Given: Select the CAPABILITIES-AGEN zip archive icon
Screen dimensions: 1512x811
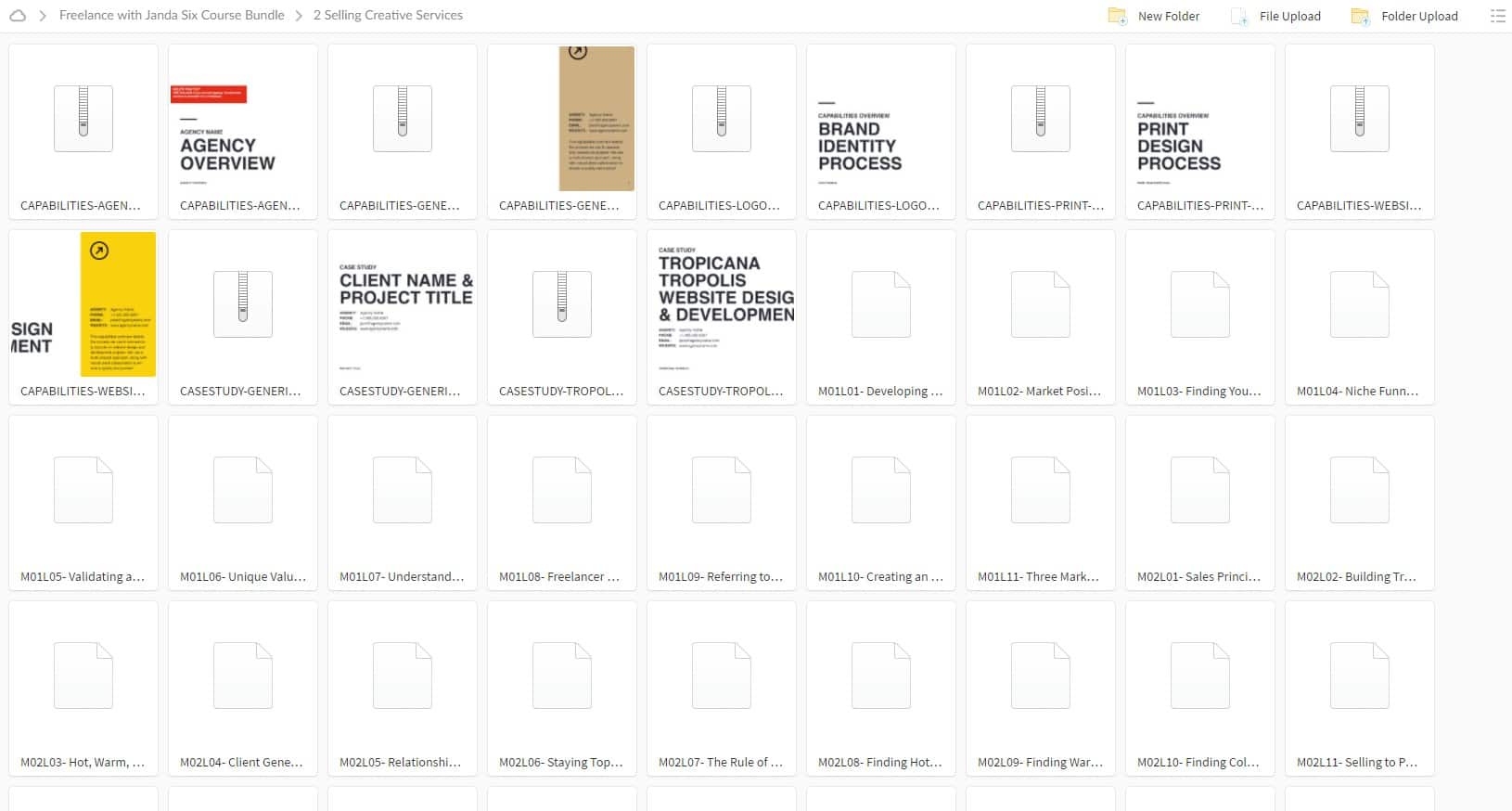Looking at the screenshot, I should (x=83, y=119).
